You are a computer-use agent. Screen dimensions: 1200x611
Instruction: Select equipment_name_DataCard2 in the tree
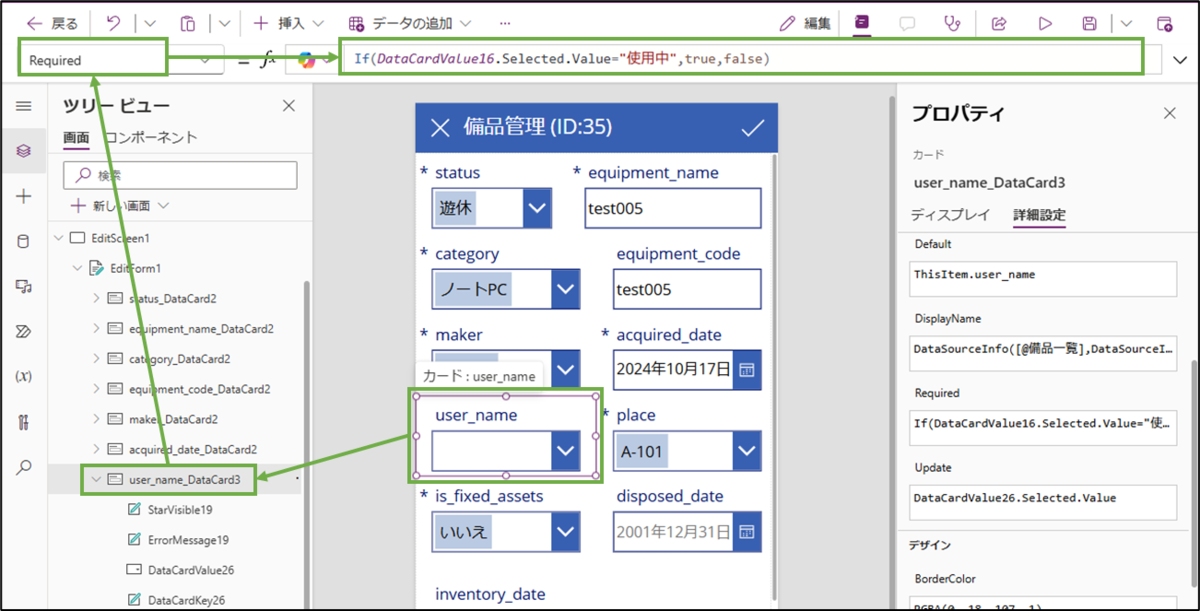(x=201, y=329)
